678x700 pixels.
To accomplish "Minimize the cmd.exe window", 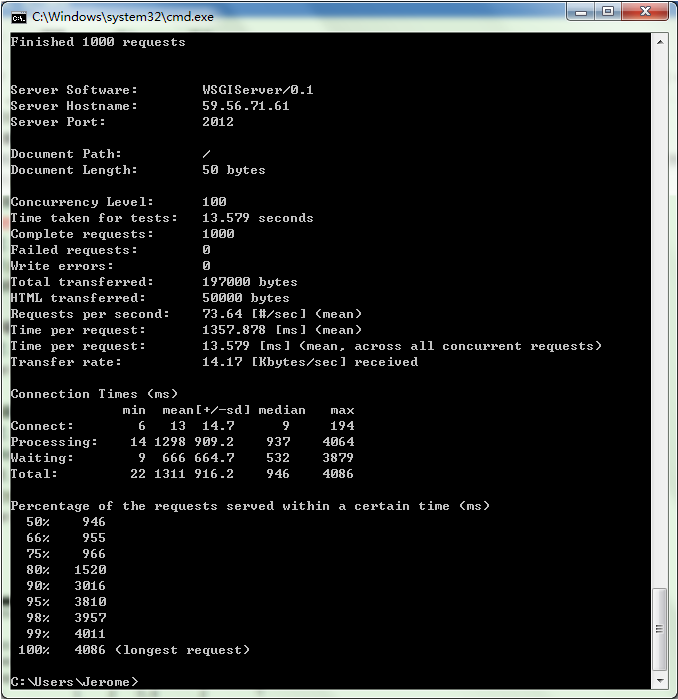I will click(581, 12).
